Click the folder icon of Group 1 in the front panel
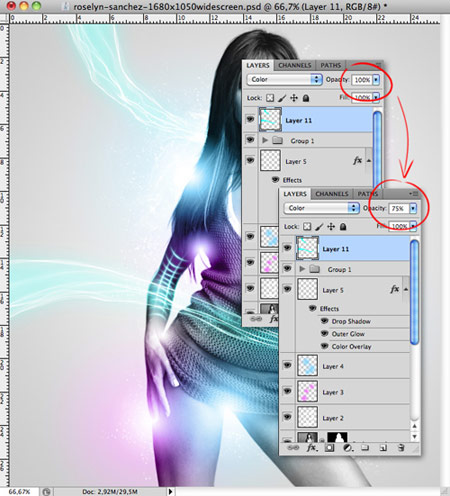This screenshot has height=496, width=450. tap(314, 269)
